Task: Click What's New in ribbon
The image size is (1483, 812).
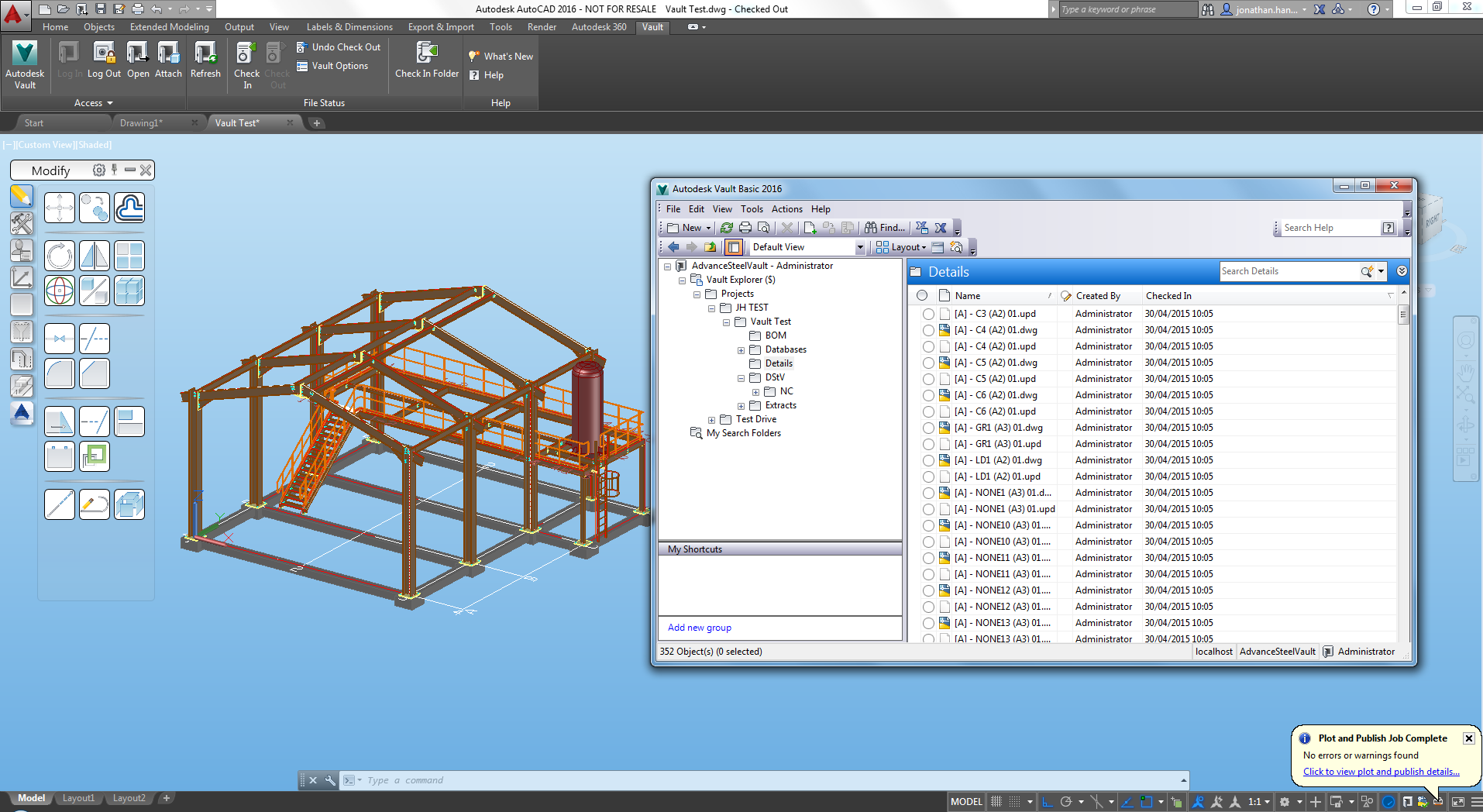Action: 501,57
